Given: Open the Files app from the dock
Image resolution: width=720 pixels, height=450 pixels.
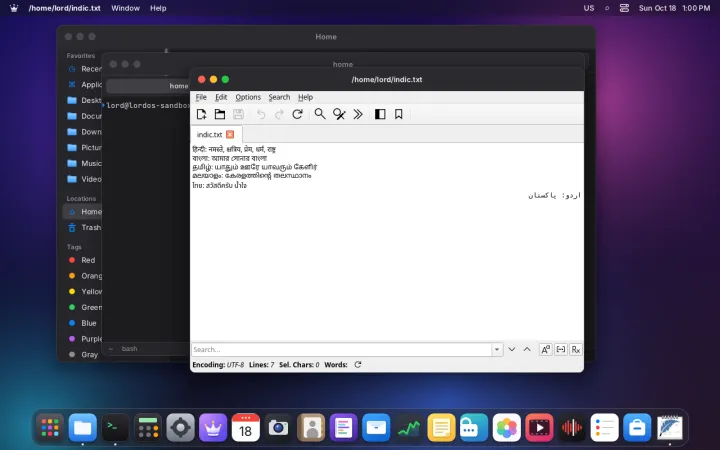Looking at the screenshot, I should tap(83, 428).
